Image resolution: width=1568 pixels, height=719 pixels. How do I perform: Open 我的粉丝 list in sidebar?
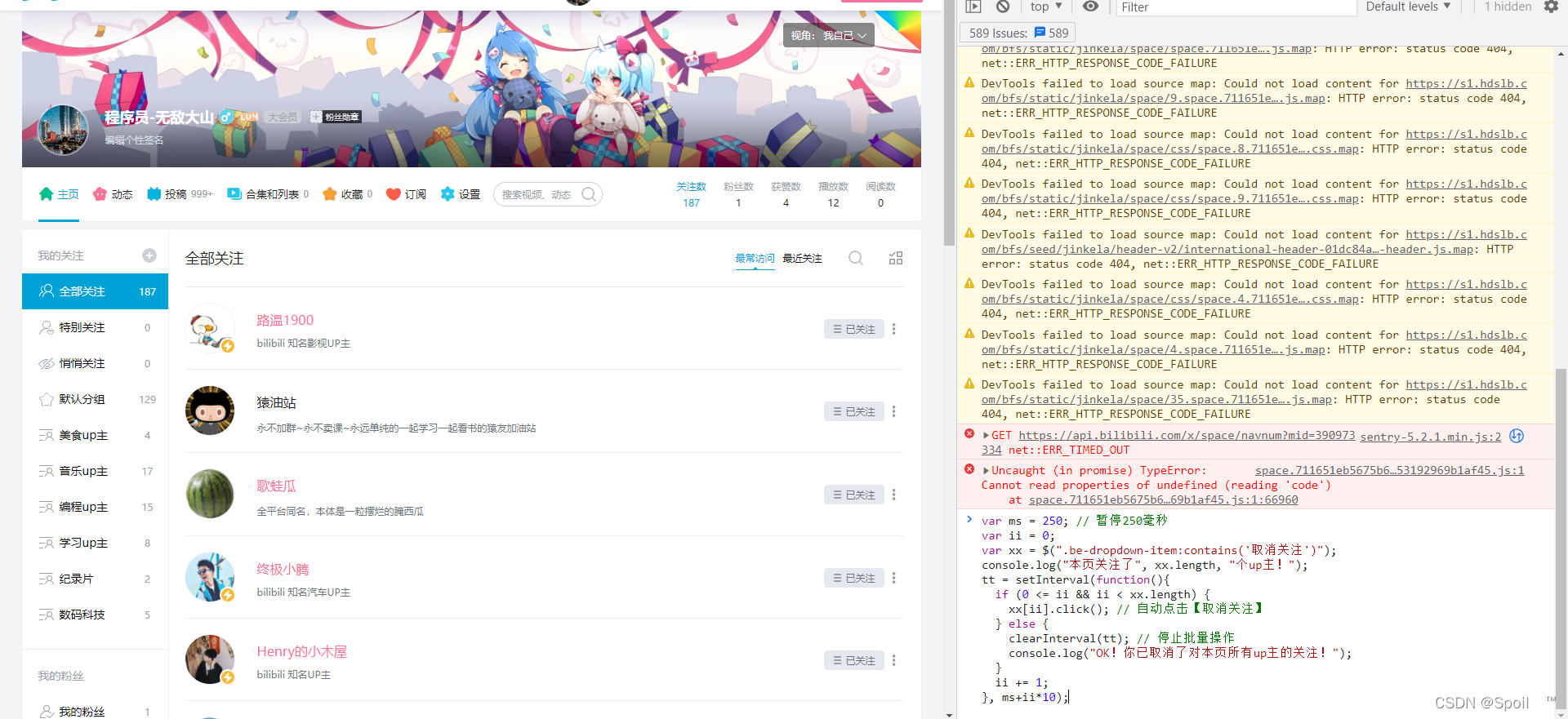pos(95,712)
